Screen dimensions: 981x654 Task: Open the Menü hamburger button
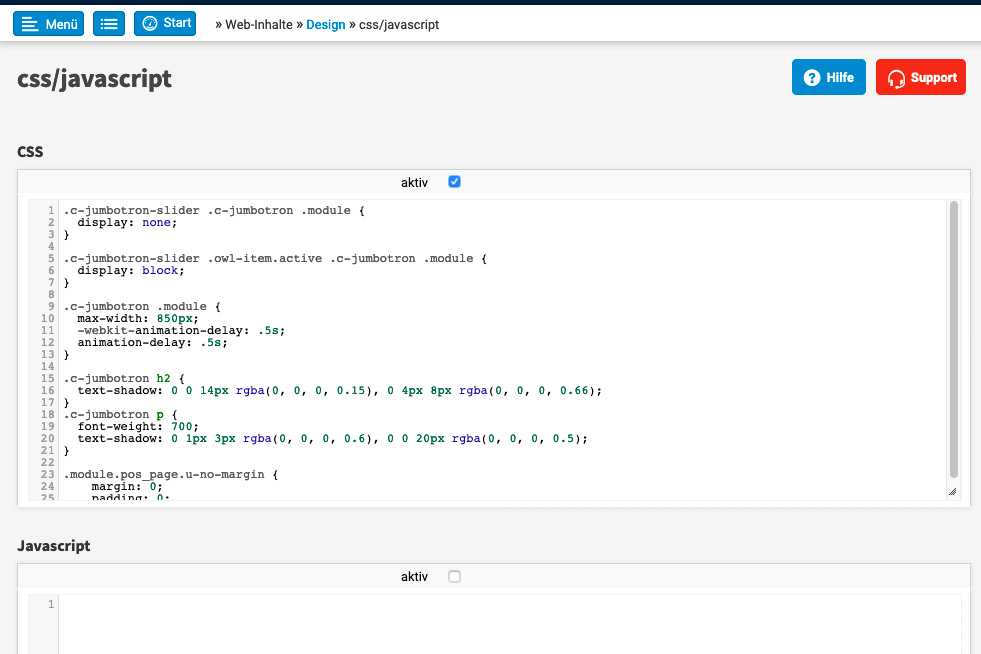coord(49,24)
